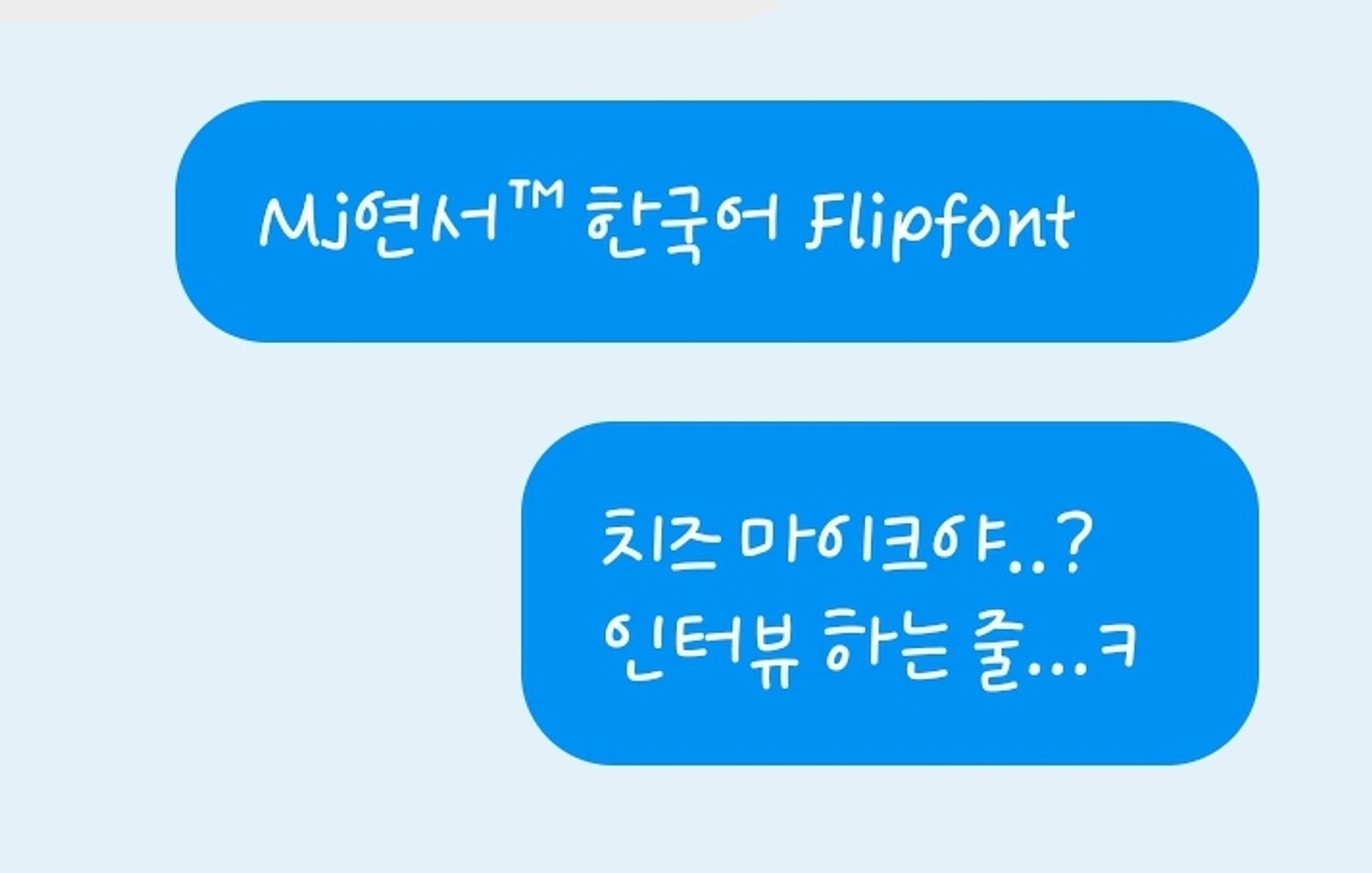Click the word 치즈 in second bubble
Screen dimensions: 1372x873
tap(658, 539)
